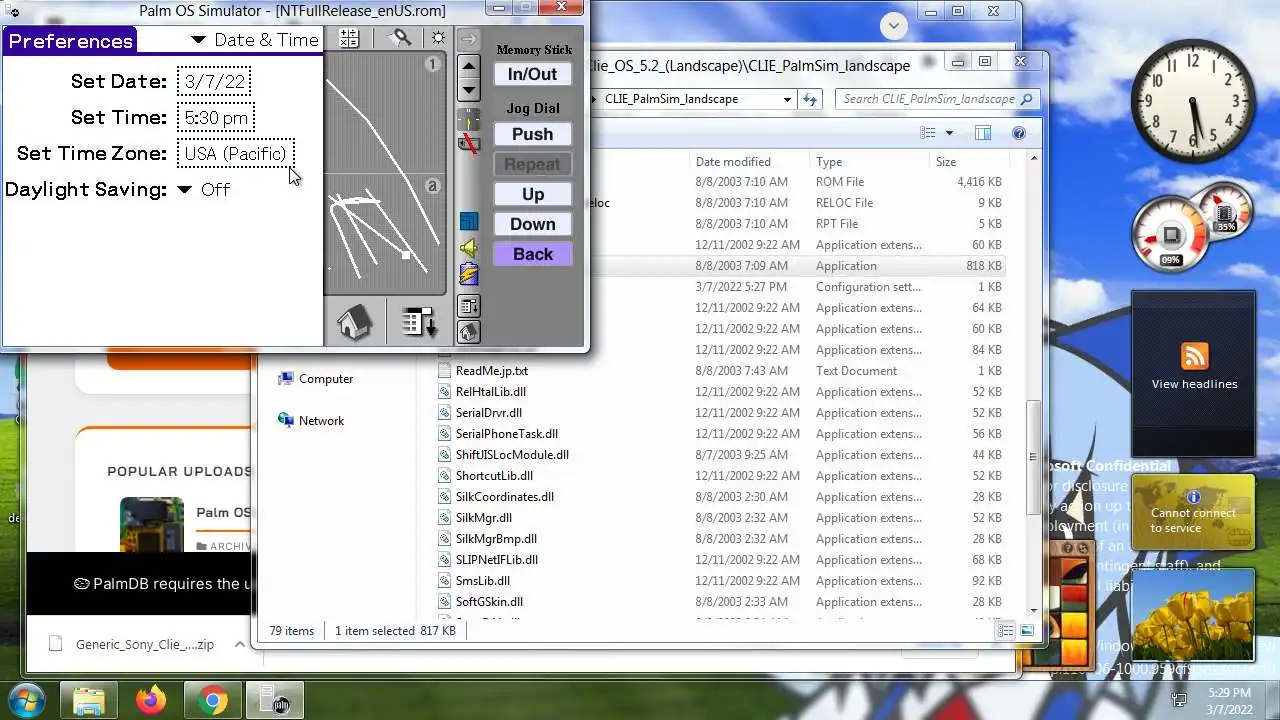
Task: Click the purple Back button
Action: click(x=532, y=254)
